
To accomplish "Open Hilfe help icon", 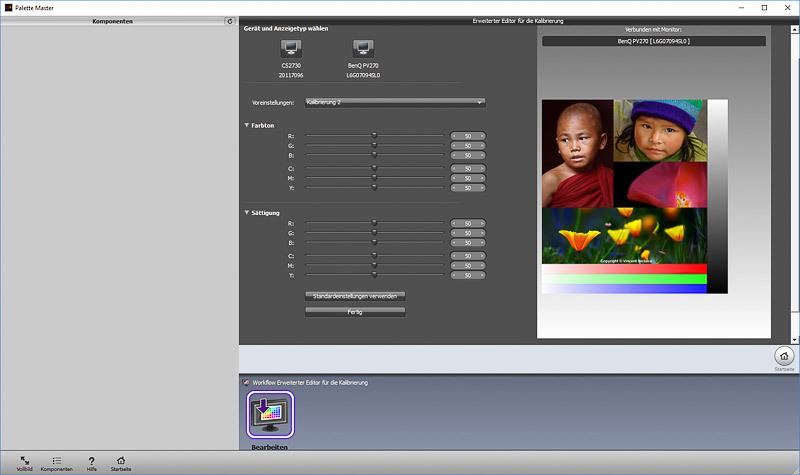I will [x=91, y=460].
